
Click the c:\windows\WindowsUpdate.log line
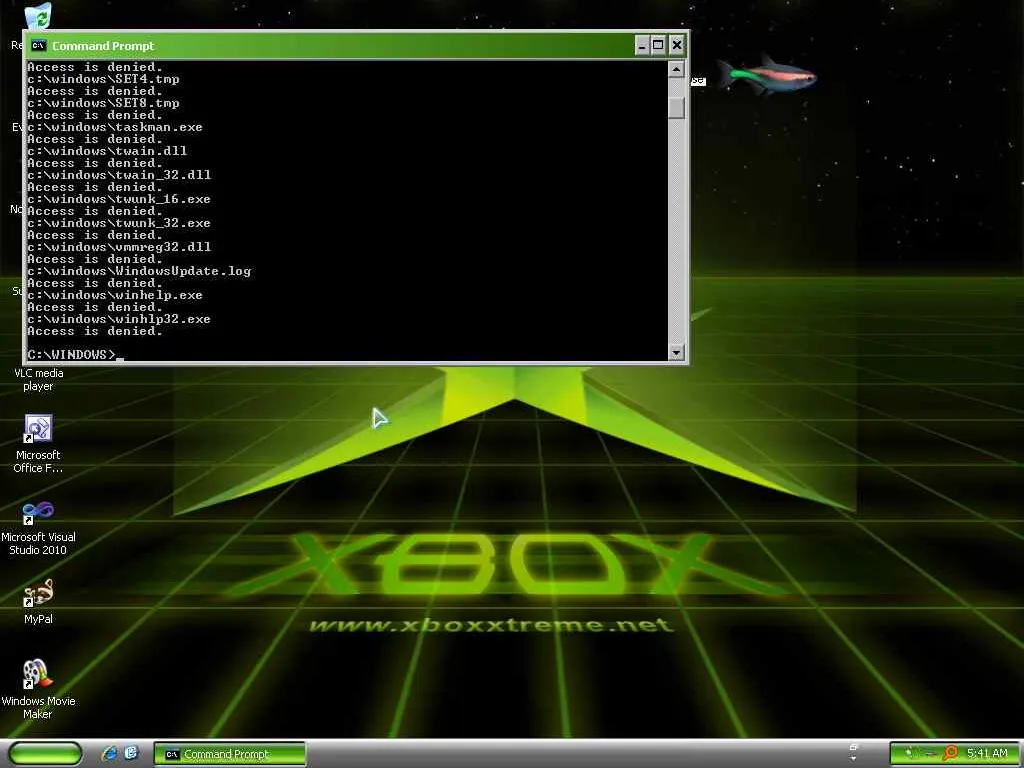tap(139, 271)
